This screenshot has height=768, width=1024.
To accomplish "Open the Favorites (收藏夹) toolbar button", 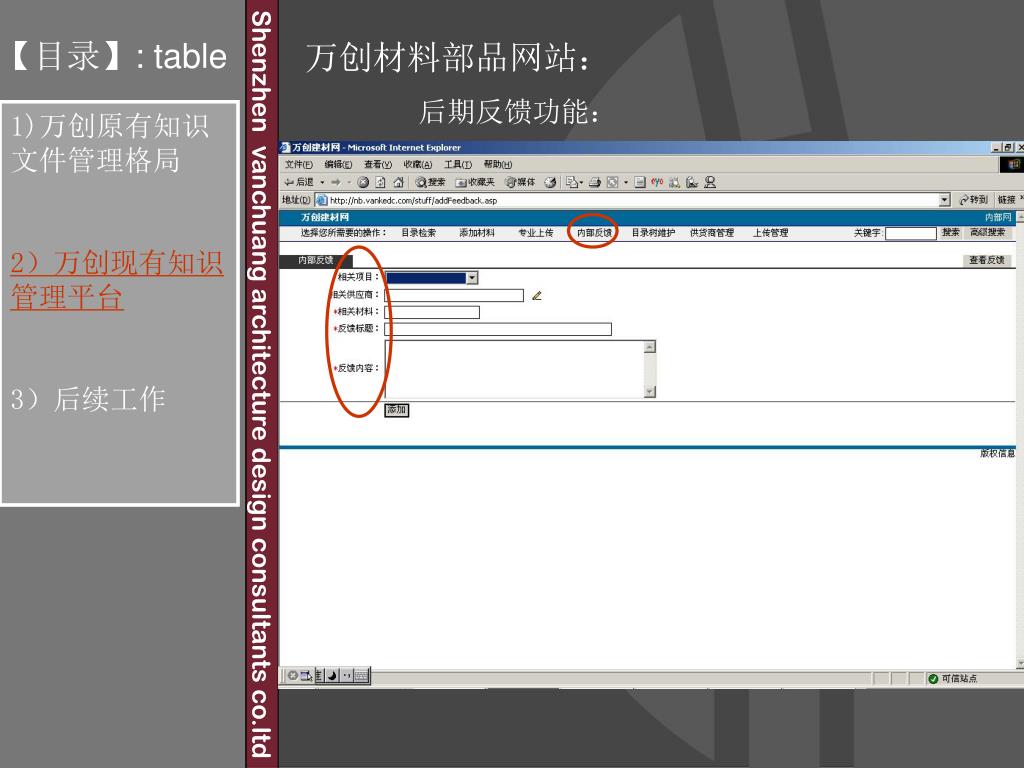I will point(475,182).
